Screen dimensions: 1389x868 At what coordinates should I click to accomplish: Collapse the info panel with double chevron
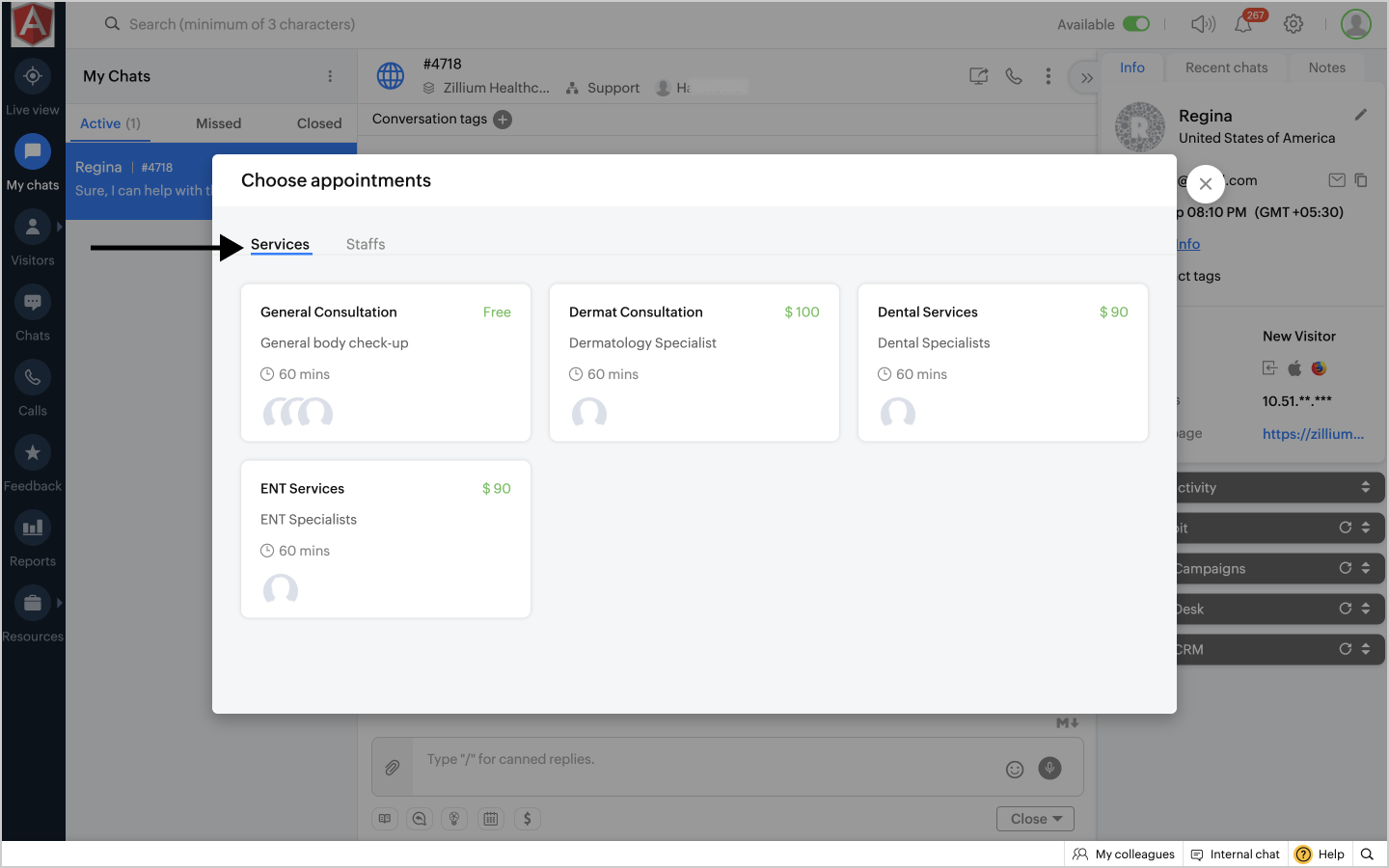click(1087, 78)
